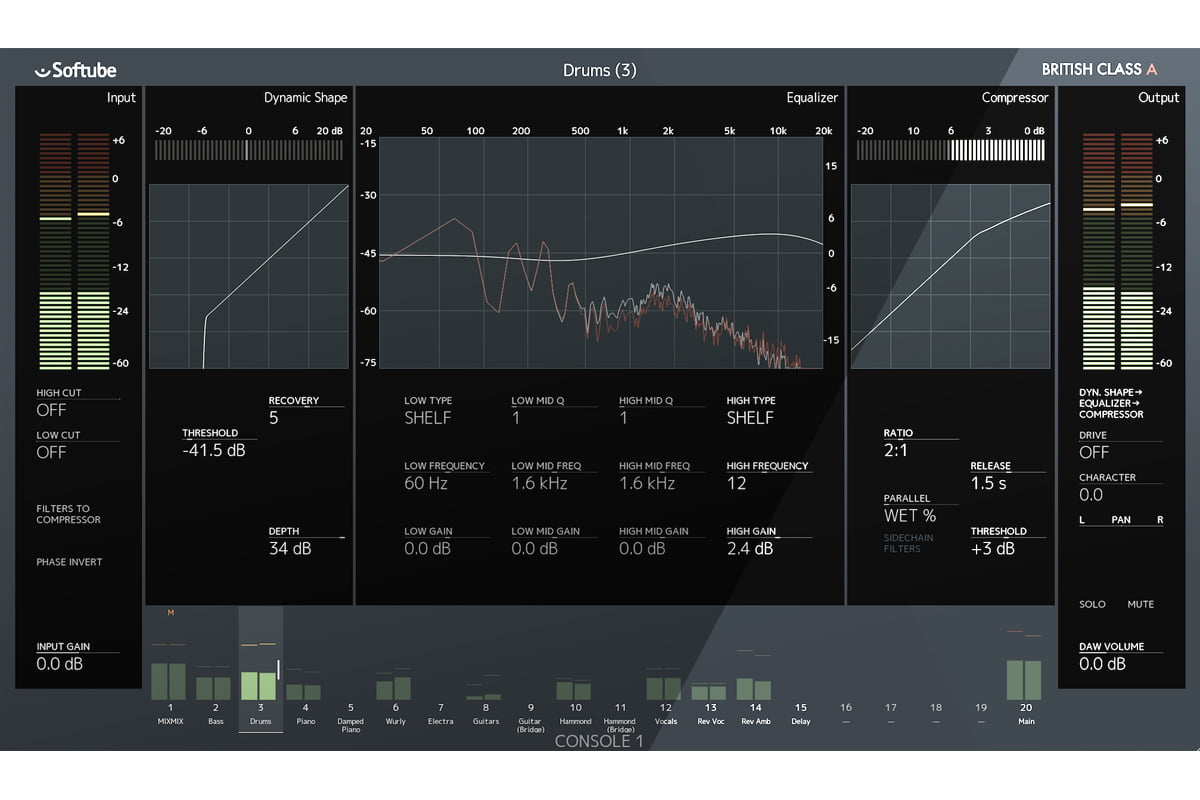Edit the compressor Threshold +3 dB value
Image resolution: width=1200 pixels, height=800 pixels.
click(993, 548)
